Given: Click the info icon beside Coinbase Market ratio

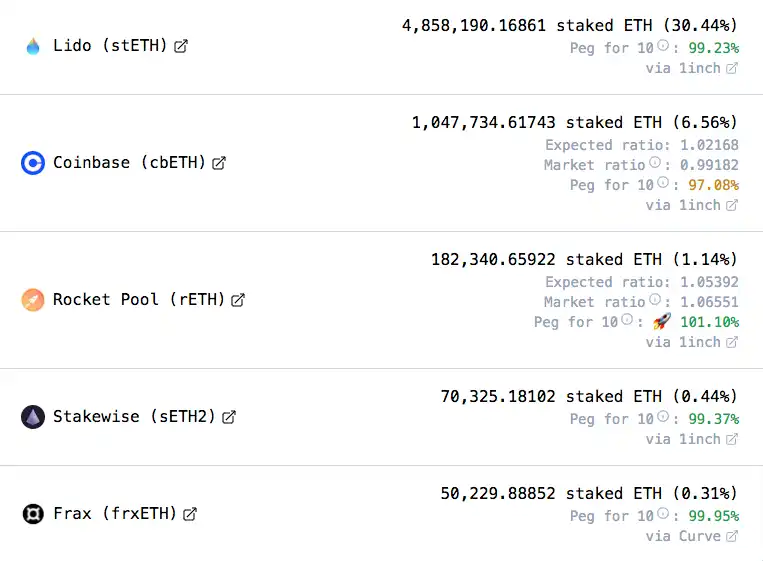Looking at the screenshot, I should coord(655,162).
